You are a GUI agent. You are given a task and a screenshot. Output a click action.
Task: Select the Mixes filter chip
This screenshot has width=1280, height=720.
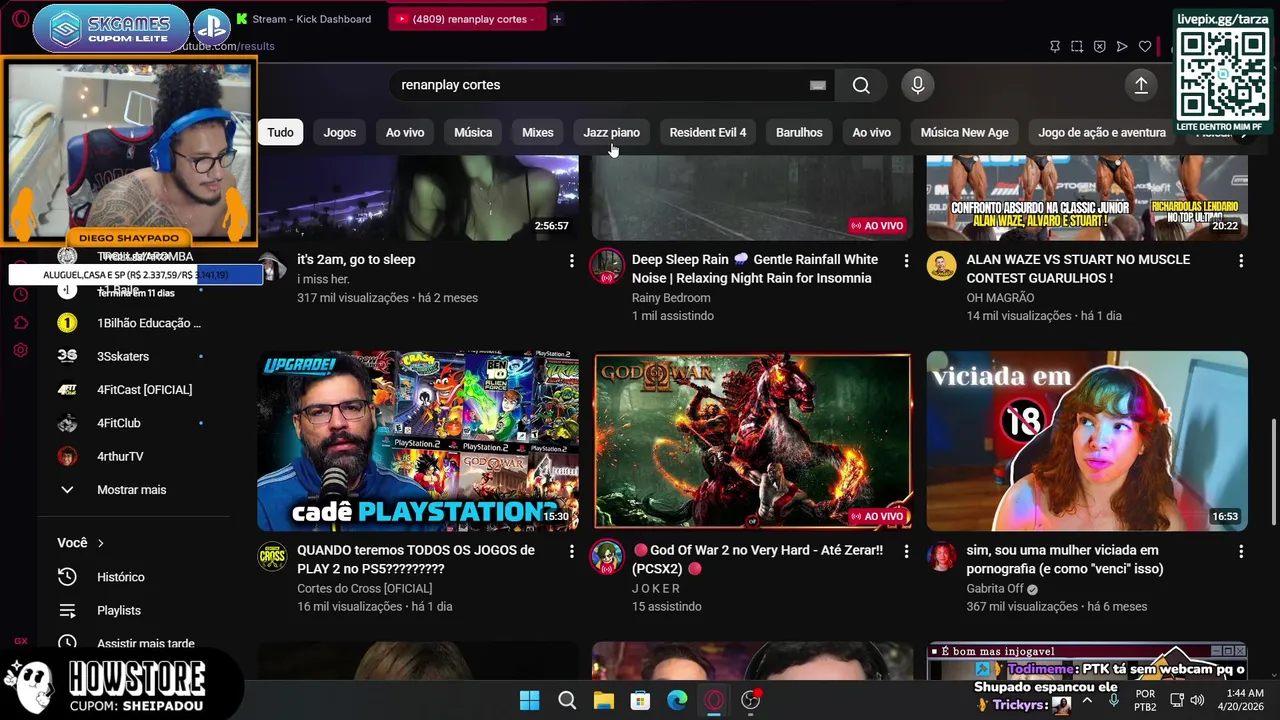point(537,132)
